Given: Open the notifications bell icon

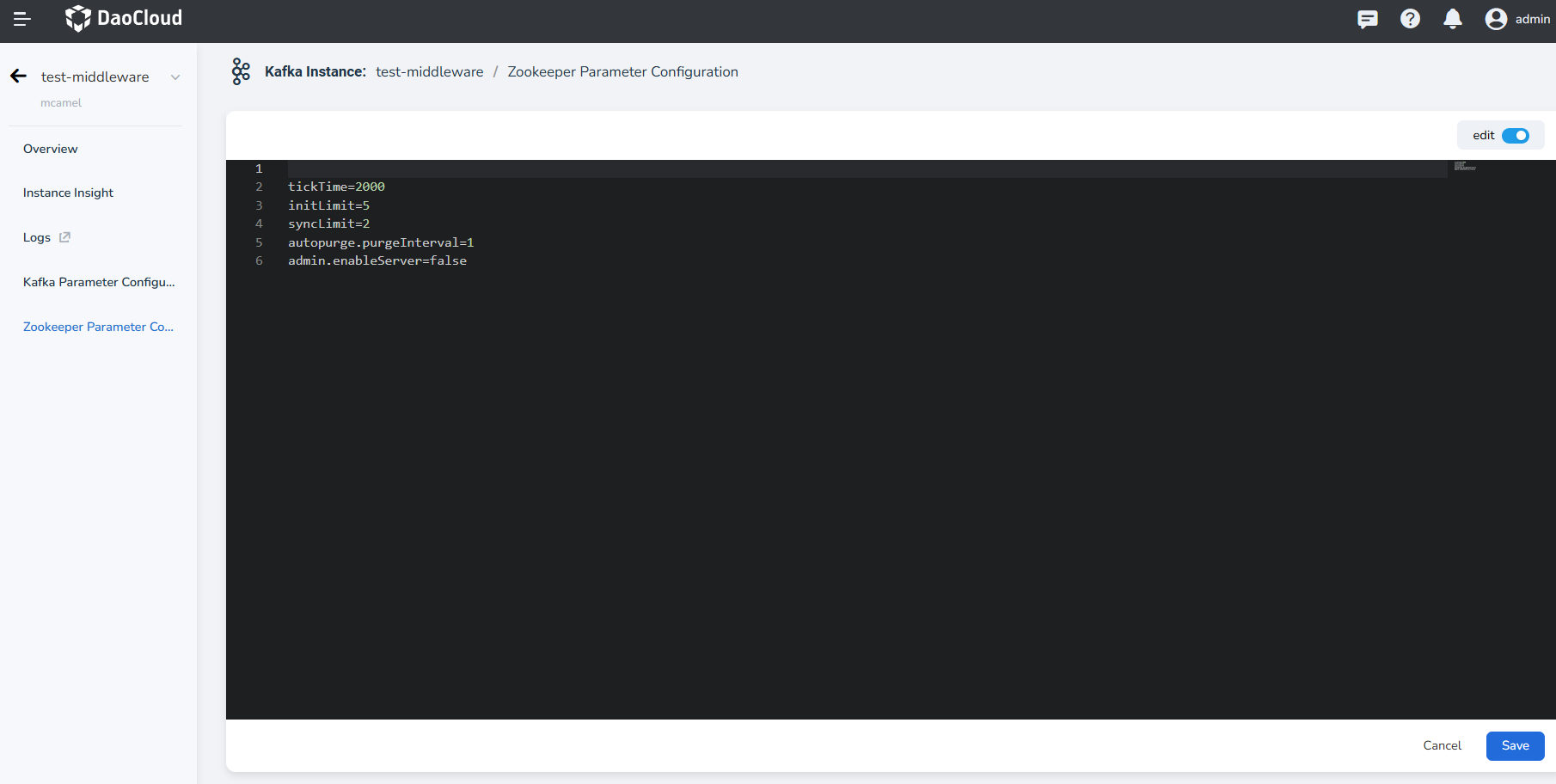Looking at the screenshot, I should point(1453,19).
